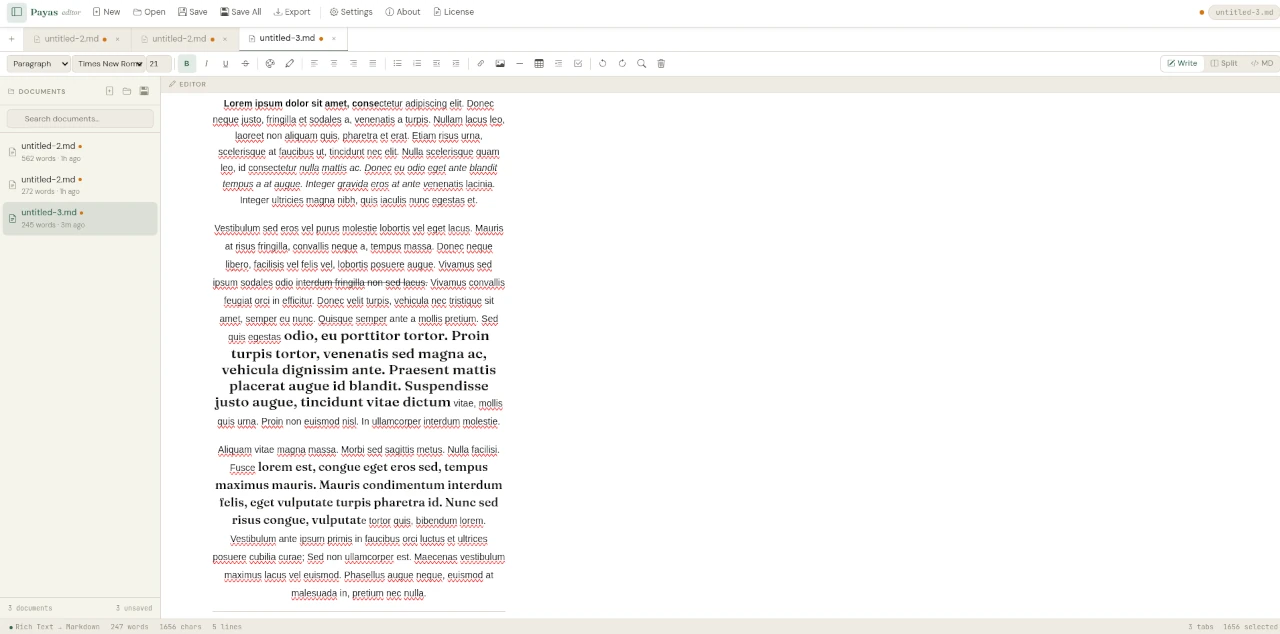This screenshot has width=1280, height=634.
Task: Undo the last edit
Action: click(x=602, y=63)
